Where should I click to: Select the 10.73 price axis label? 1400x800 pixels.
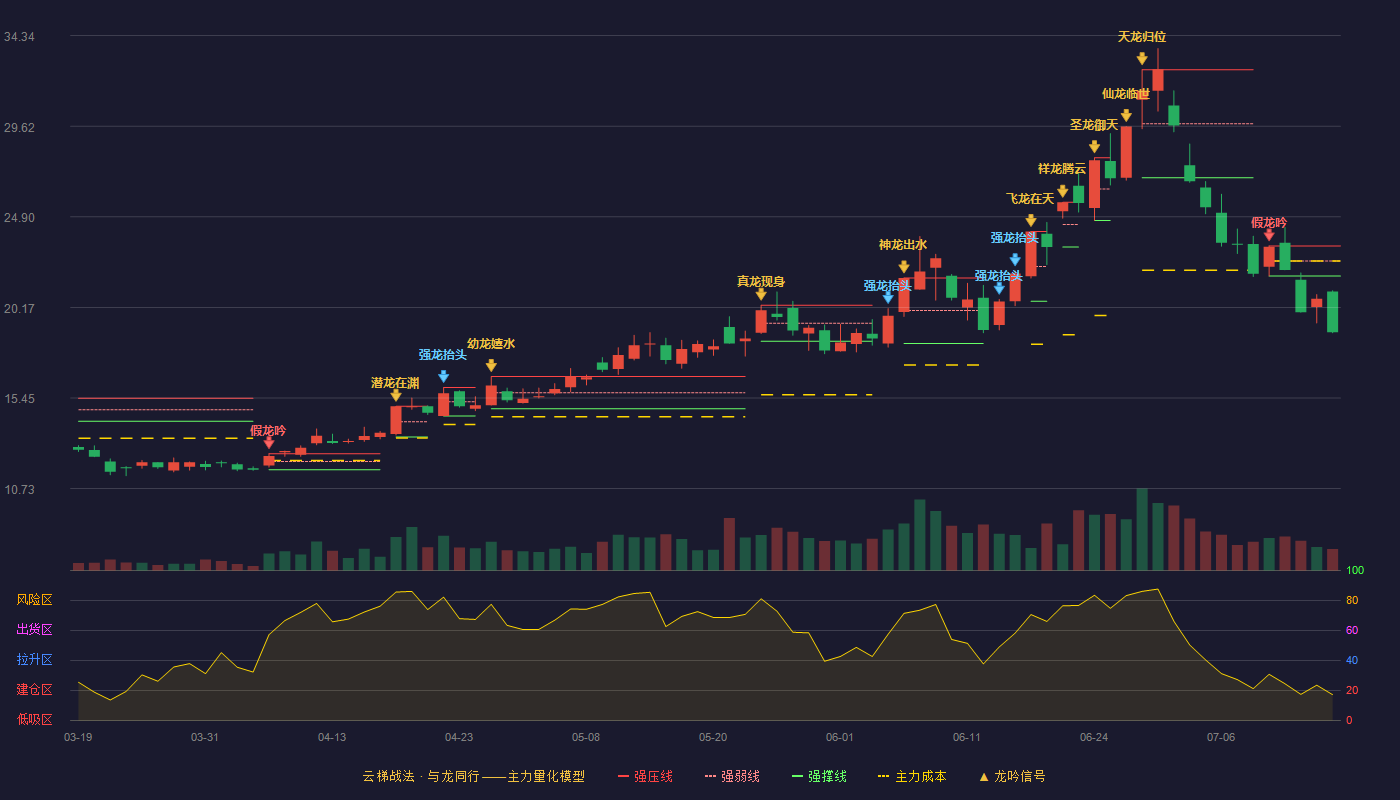[x=19, y=489]
